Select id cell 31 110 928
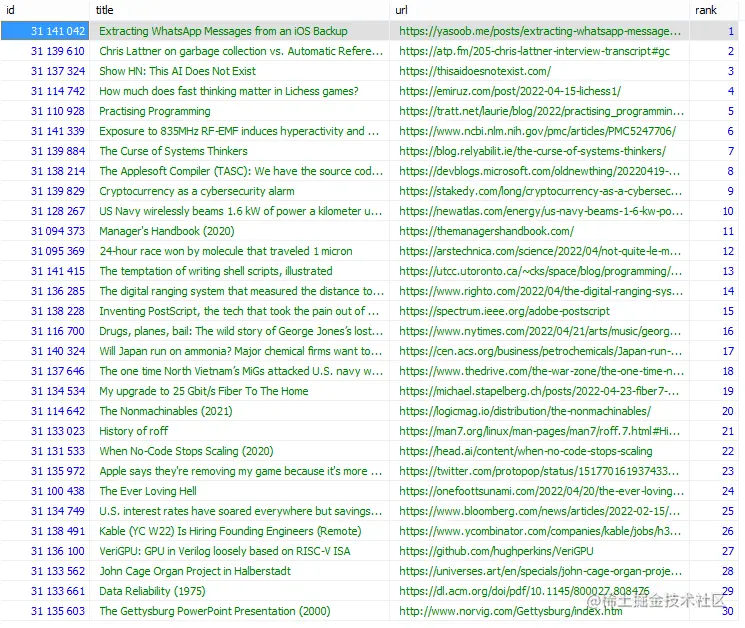Viewport: 745px width, 628px height. point(45,111)
